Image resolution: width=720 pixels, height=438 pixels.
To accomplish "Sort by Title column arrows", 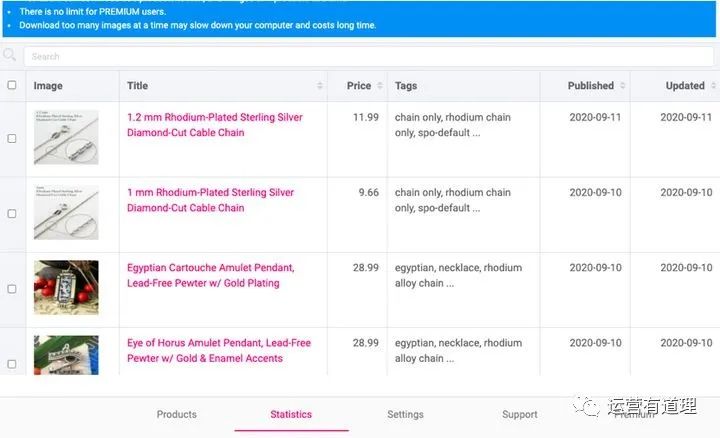I will (320, 86).
